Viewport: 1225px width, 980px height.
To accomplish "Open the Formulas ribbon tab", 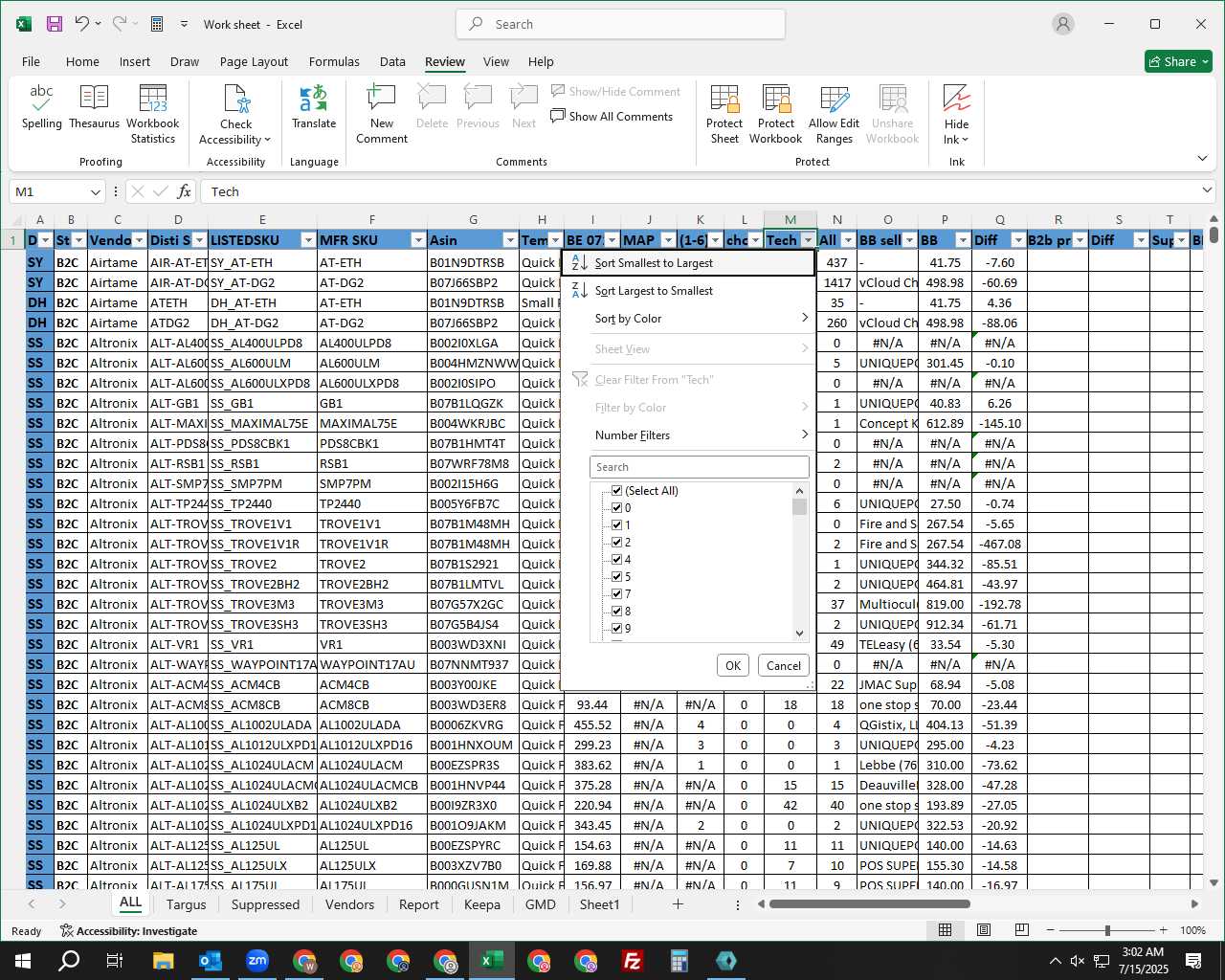I will point(334,61).
